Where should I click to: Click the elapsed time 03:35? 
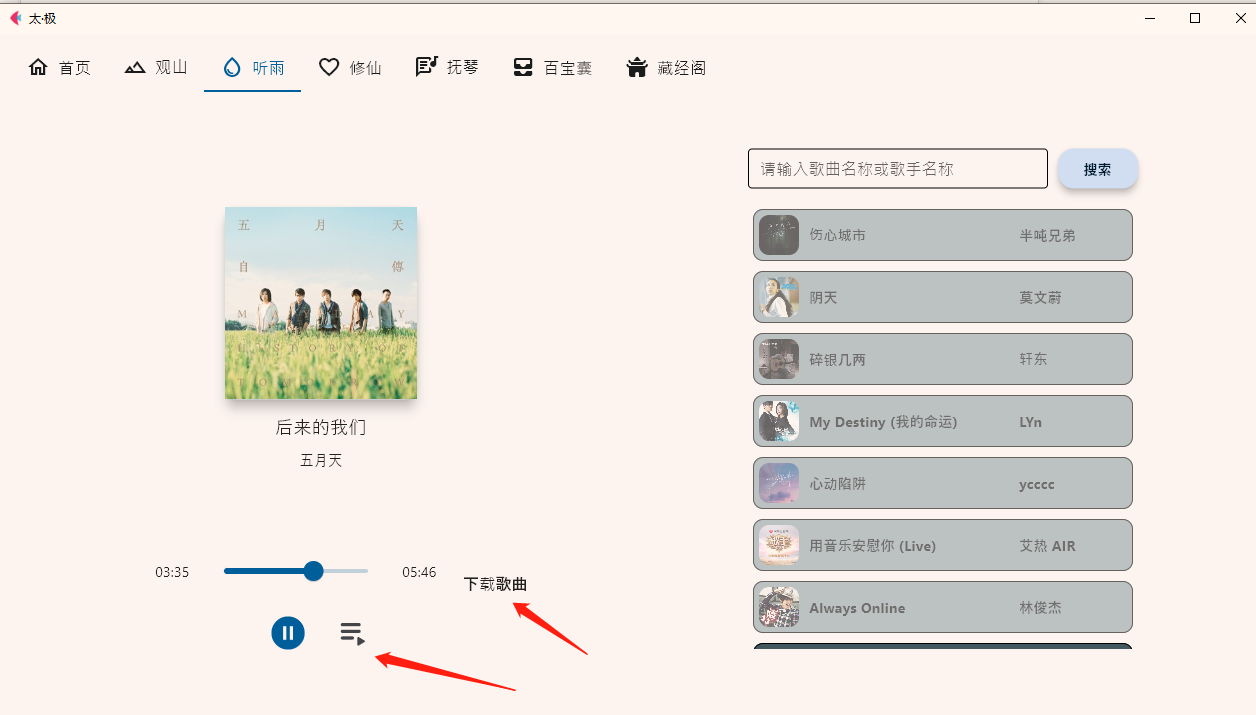pos(172,572)
